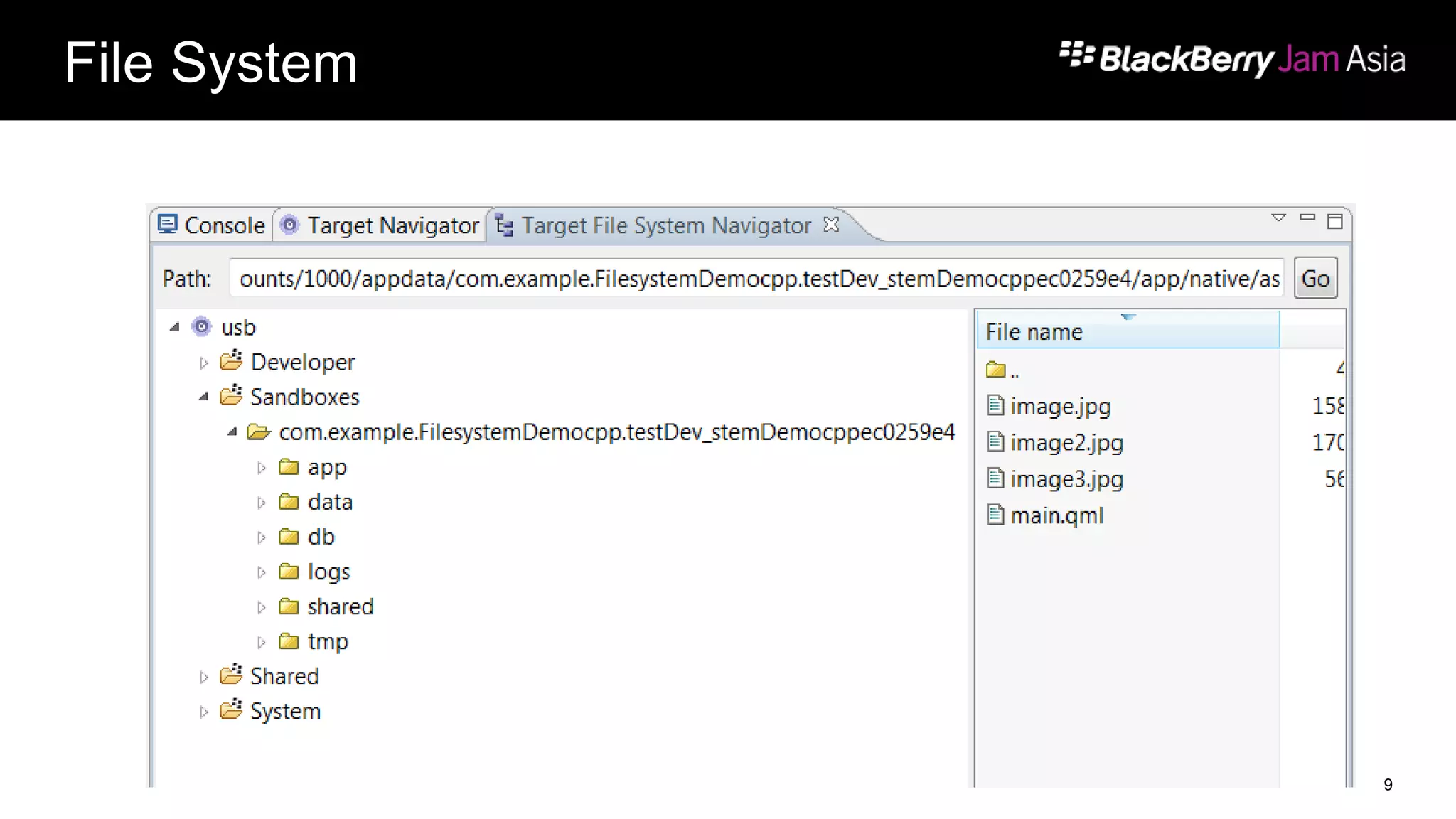Select the db folder label

point(321,537)
